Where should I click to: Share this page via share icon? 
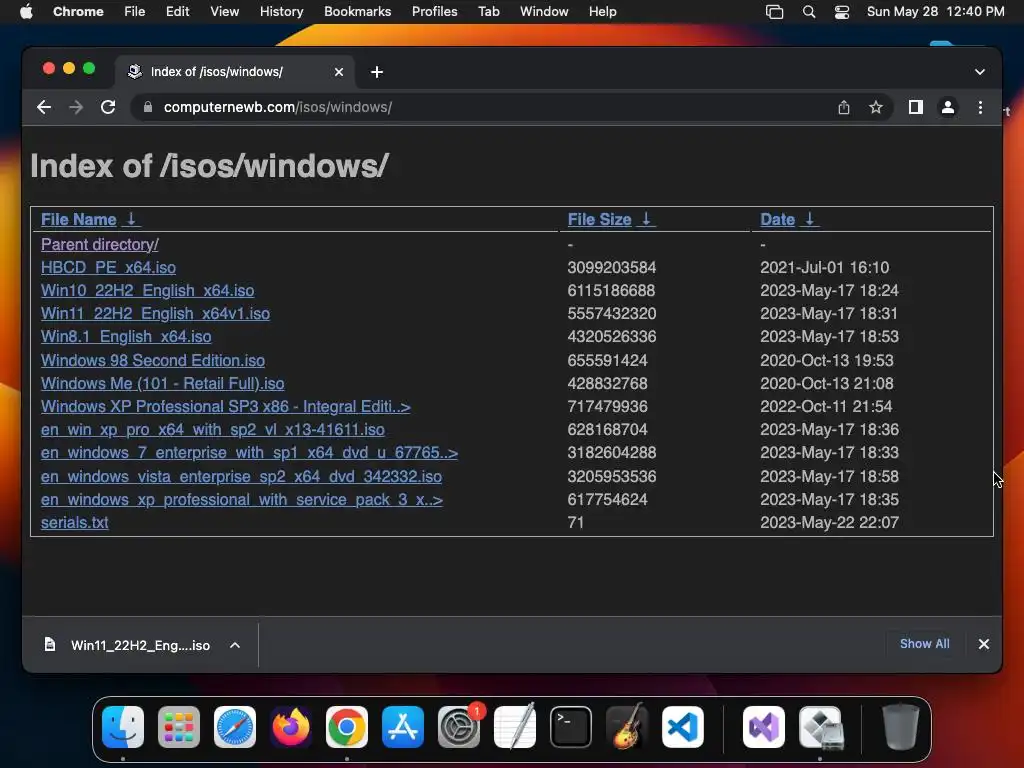tap(844, 107)
